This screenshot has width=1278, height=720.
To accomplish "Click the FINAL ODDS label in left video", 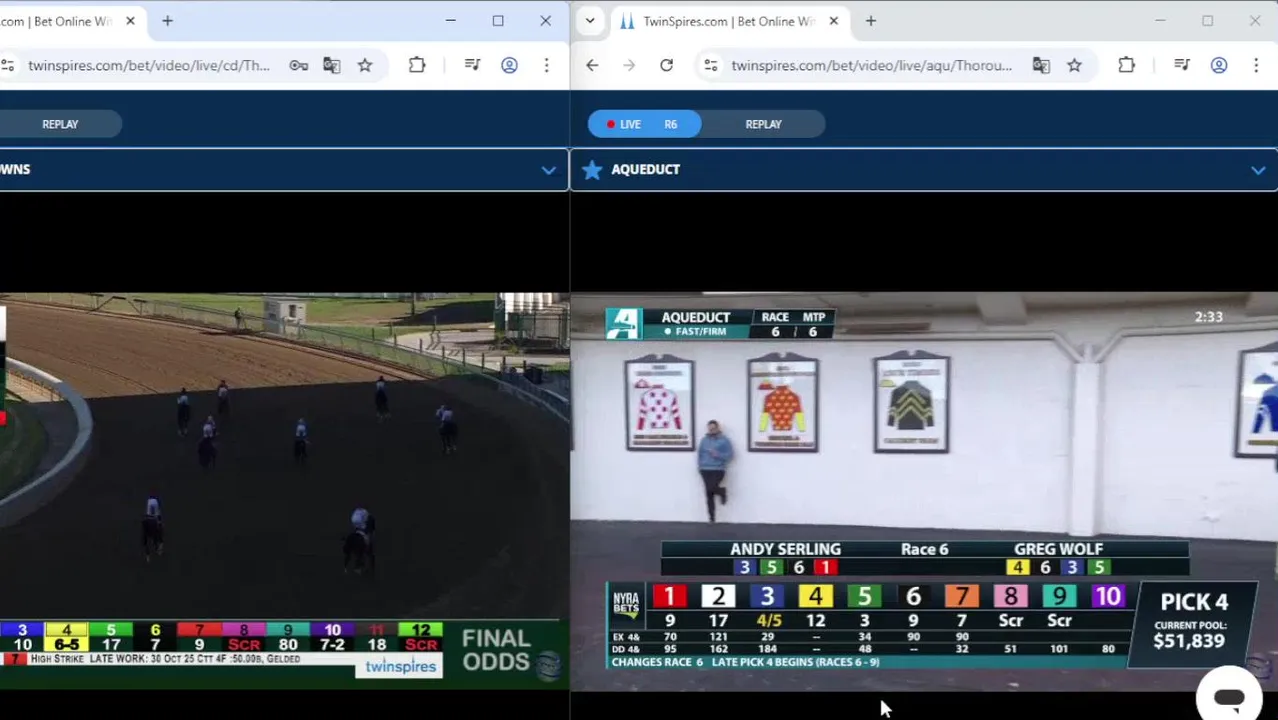I will click(x=496, y=650).
